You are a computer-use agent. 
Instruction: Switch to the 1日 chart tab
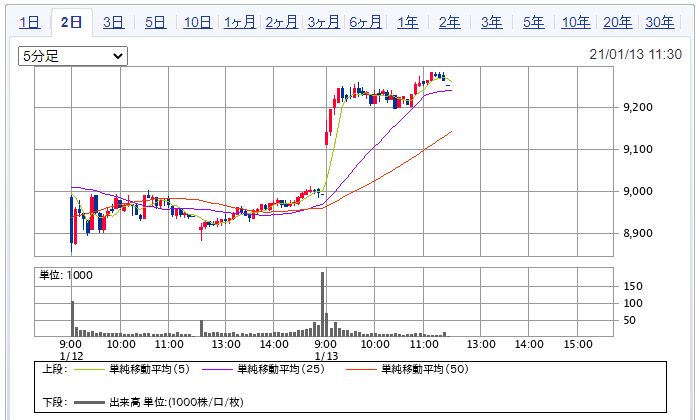tap(30, 22)
